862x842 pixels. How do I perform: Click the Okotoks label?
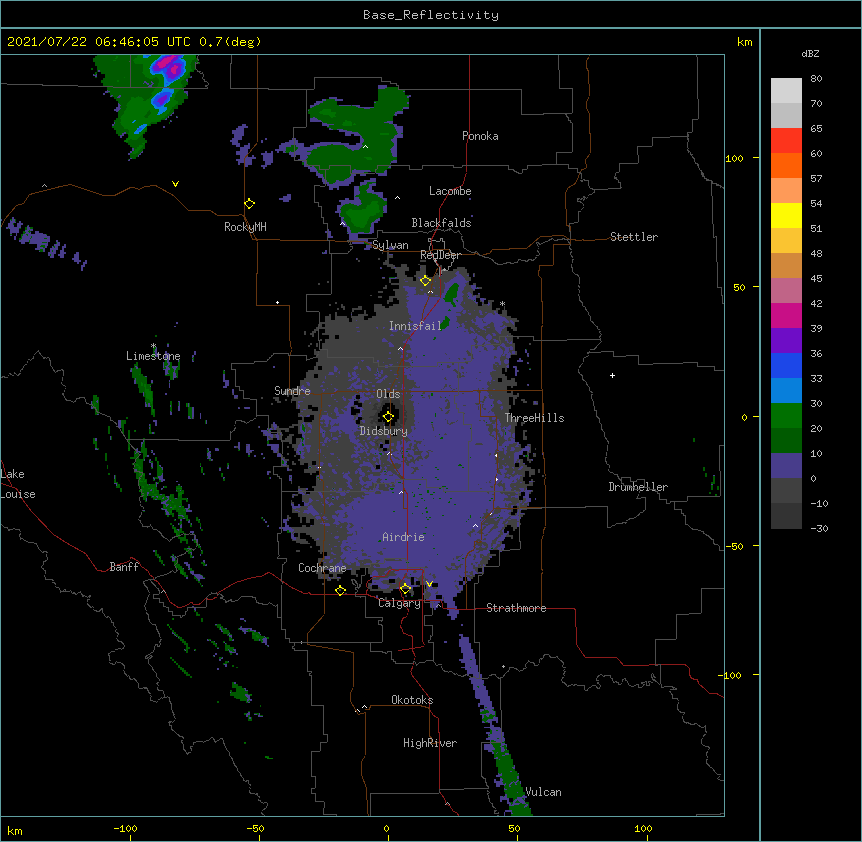point(412,700)
